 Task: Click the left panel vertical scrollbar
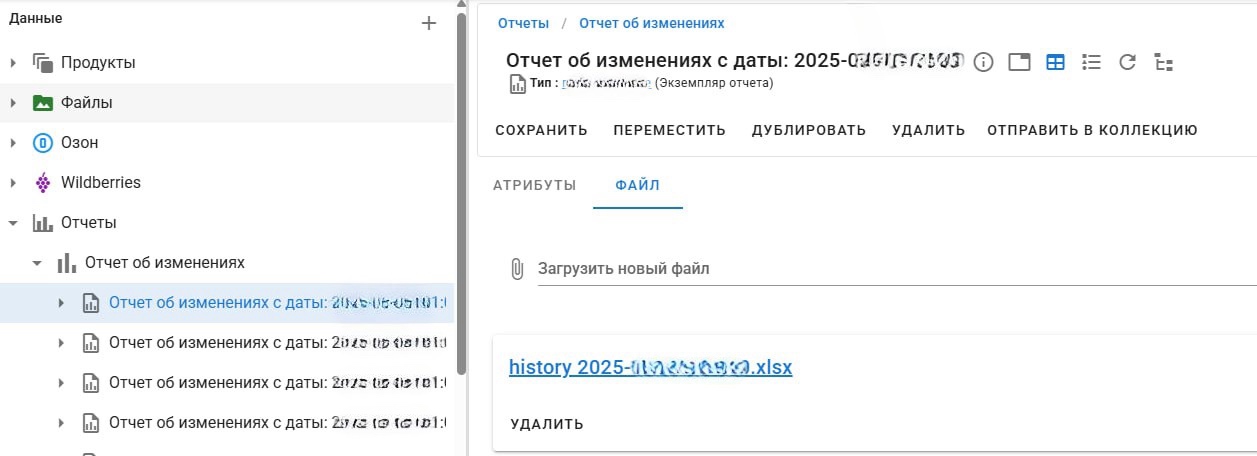[x=461, y=195]
